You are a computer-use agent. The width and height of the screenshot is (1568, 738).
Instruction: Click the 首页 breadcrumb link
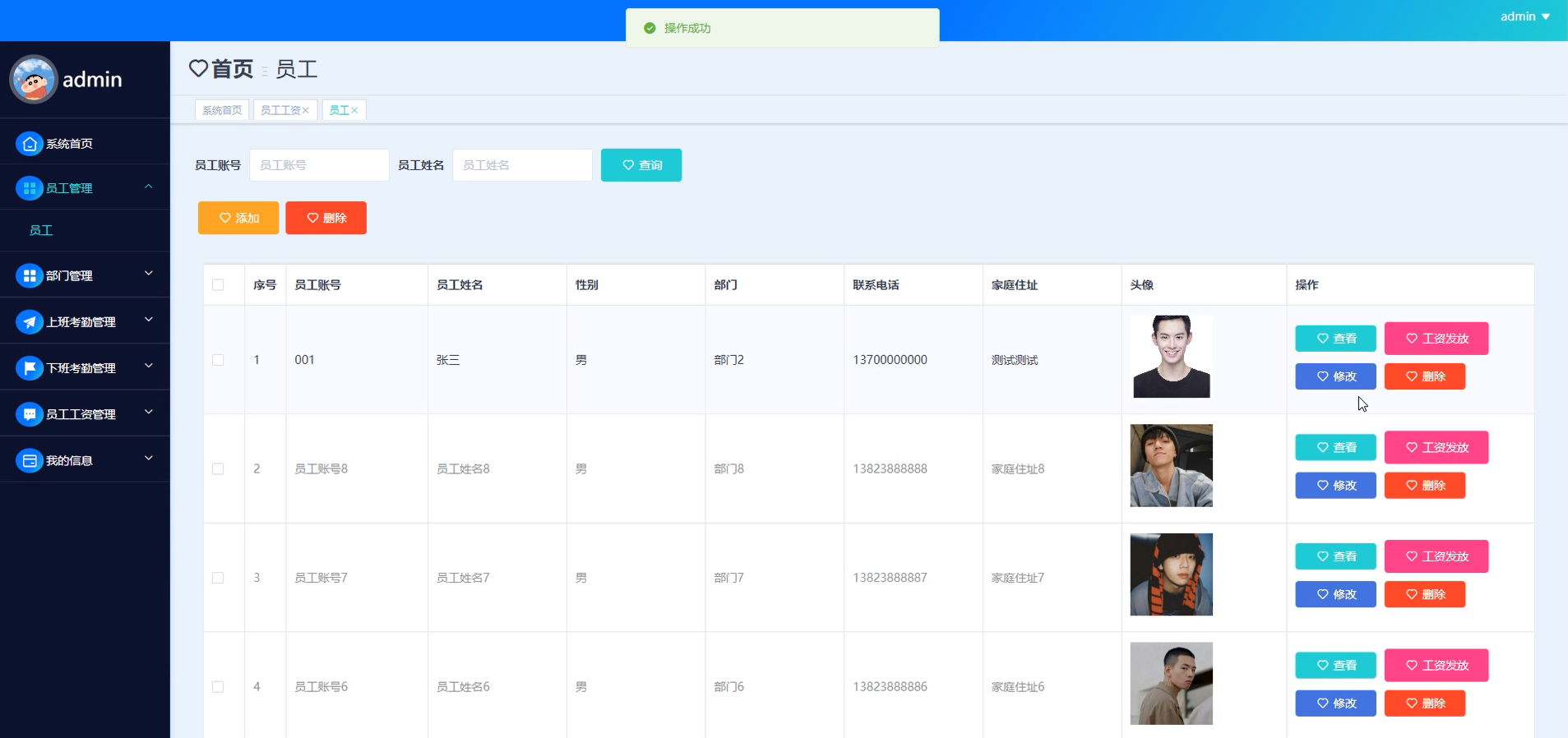233,68
